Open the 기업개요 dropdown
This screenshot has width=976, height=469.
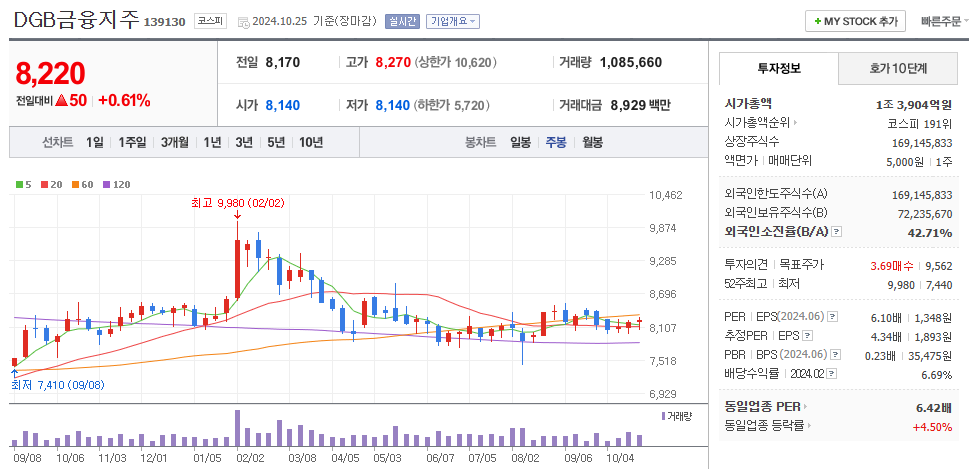pyautogui.click(x=453, y=22)
